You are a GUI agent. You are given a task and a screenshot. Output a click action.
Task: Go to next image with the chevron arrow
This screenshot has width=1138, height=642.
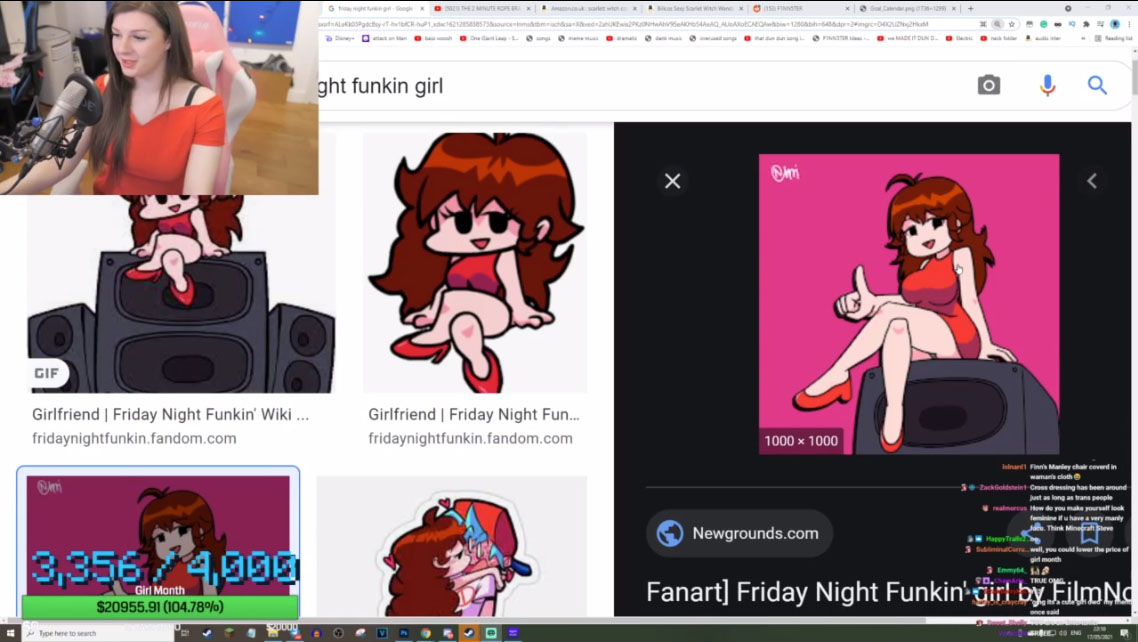point(1092,181)
